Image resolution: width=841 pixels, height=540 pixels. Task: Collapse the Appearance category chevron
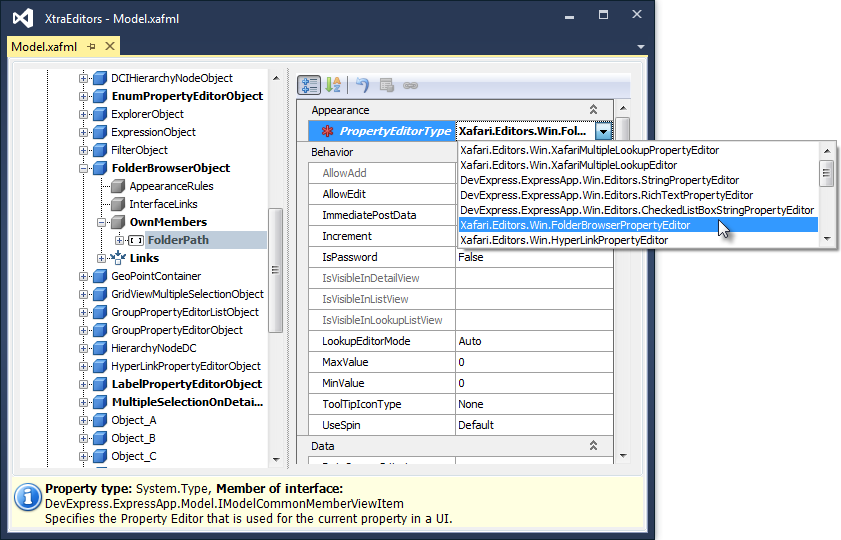tap(593, 110)
